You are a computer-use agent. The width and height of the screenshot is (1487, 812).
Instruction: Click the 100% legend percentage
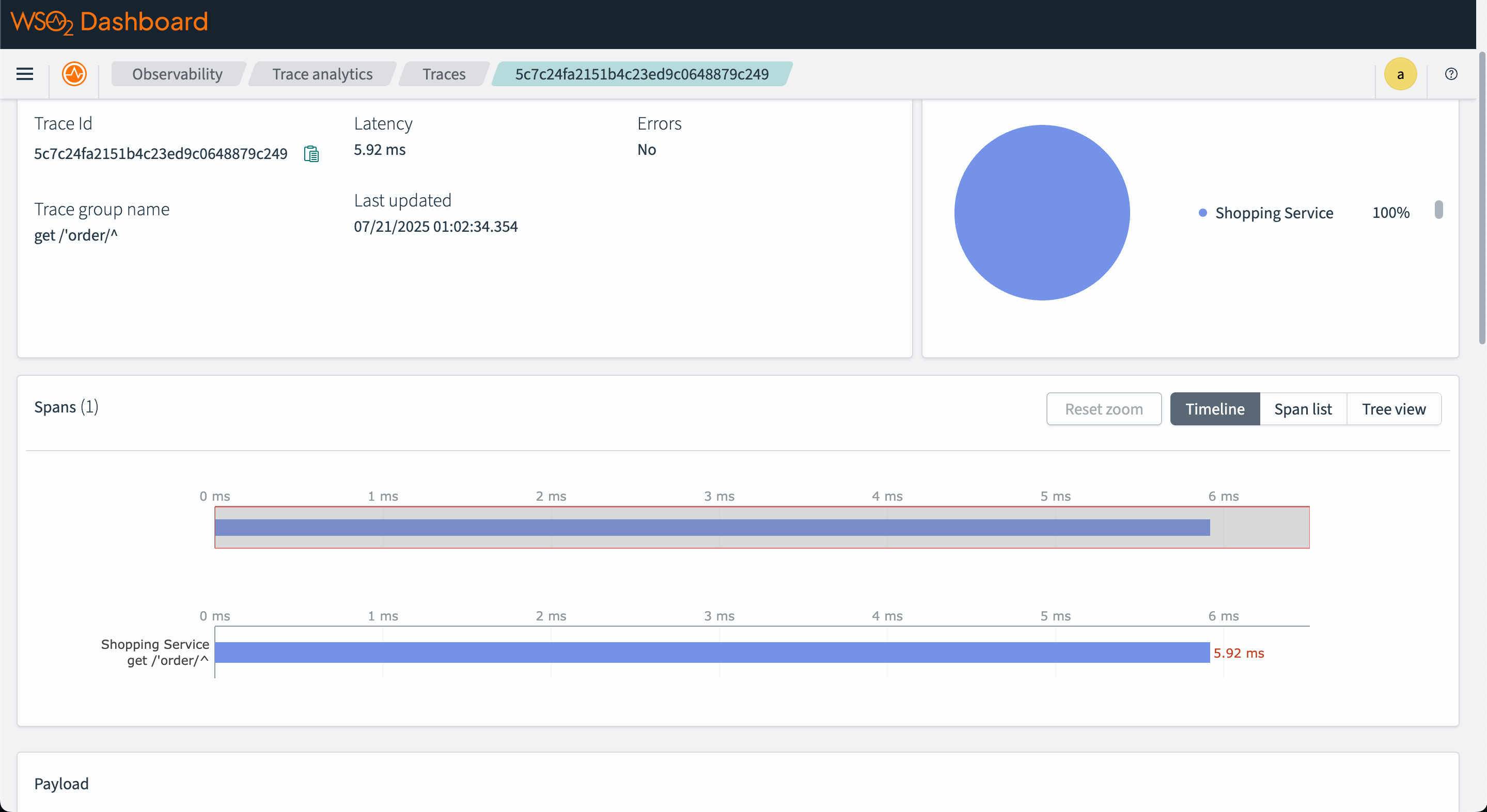point(1390,213)
